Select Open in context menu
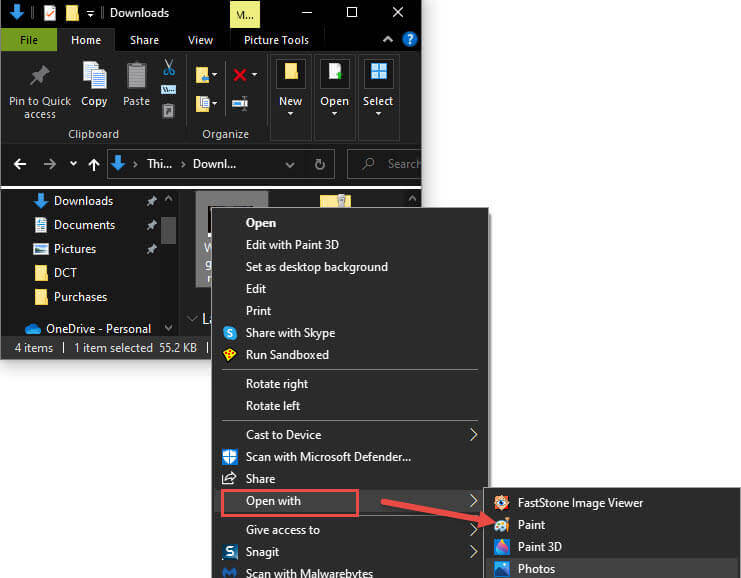The height and width of the screenshot is (578, 741). click(x=350, y=223)
